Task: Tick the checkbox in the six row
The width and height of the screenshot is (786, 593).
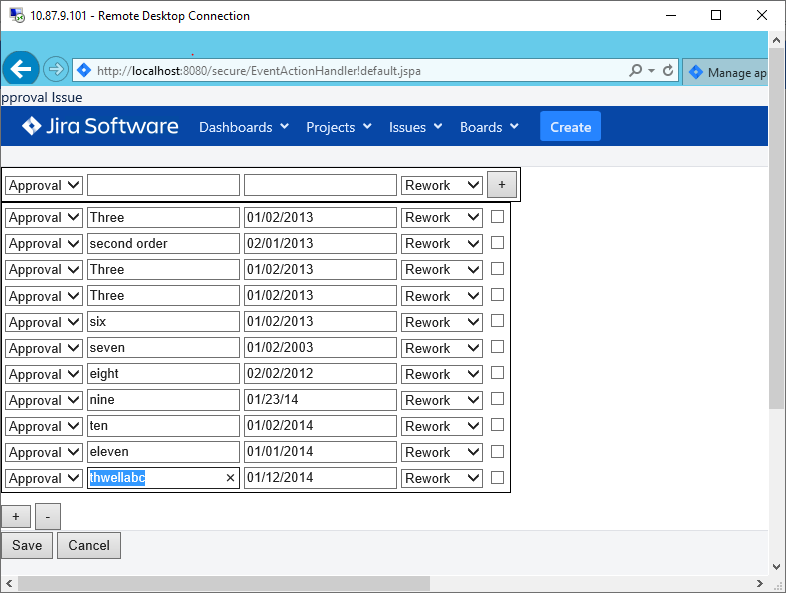Action: tap(497, 321)
